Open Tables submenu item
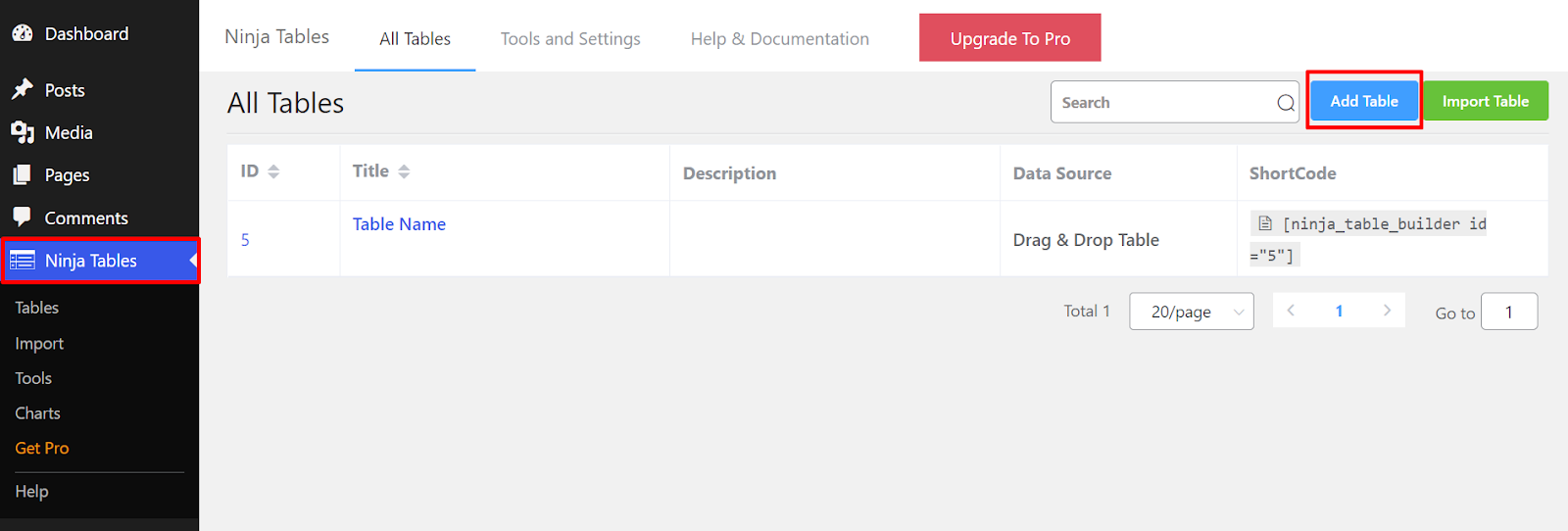 37,308
